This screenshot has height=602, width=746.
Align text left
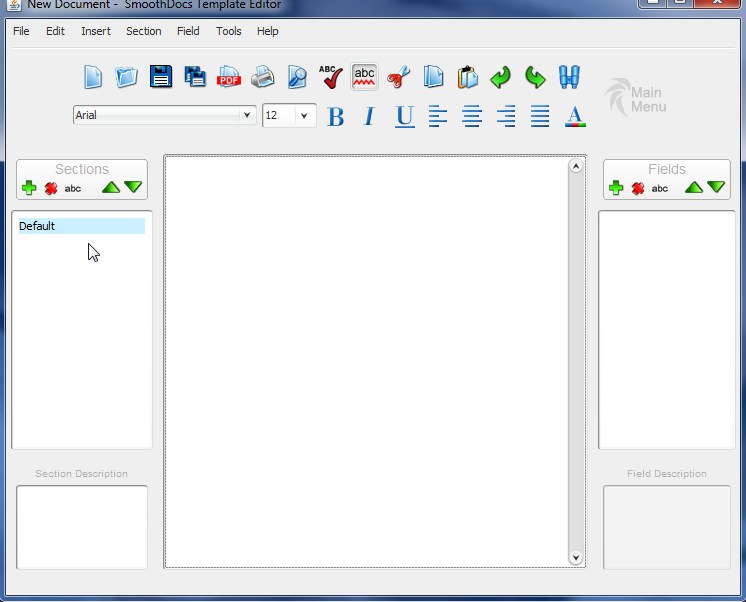438,116
